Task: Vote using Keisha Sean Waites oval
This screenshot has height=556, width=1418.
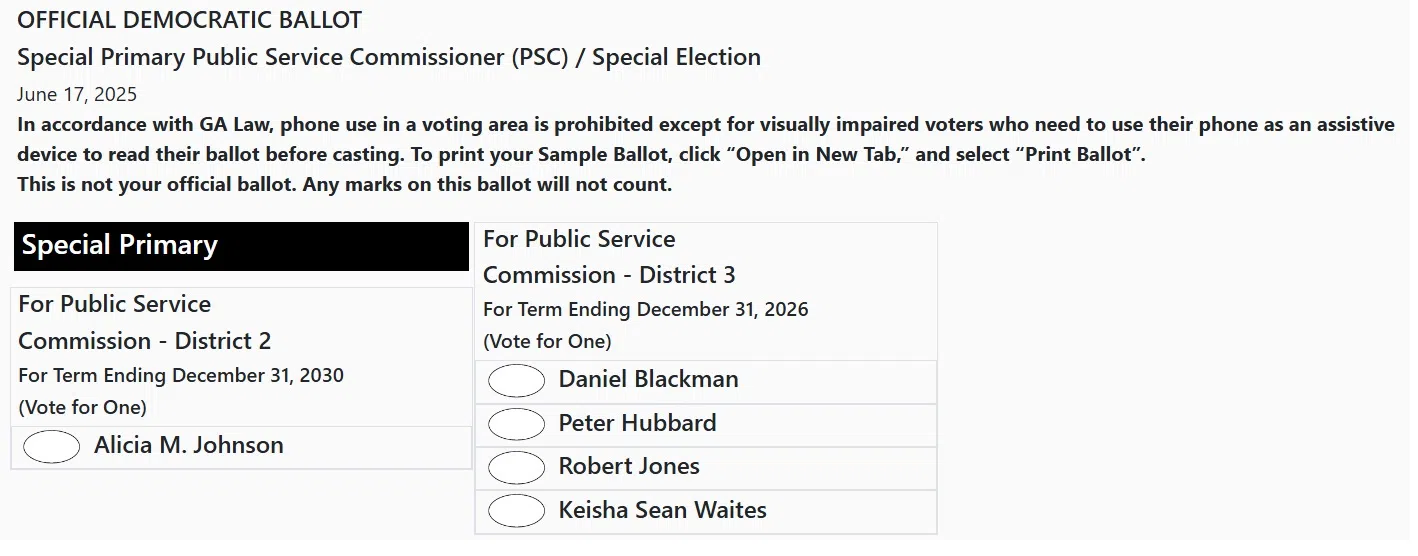Action: [x=516, y=511]
